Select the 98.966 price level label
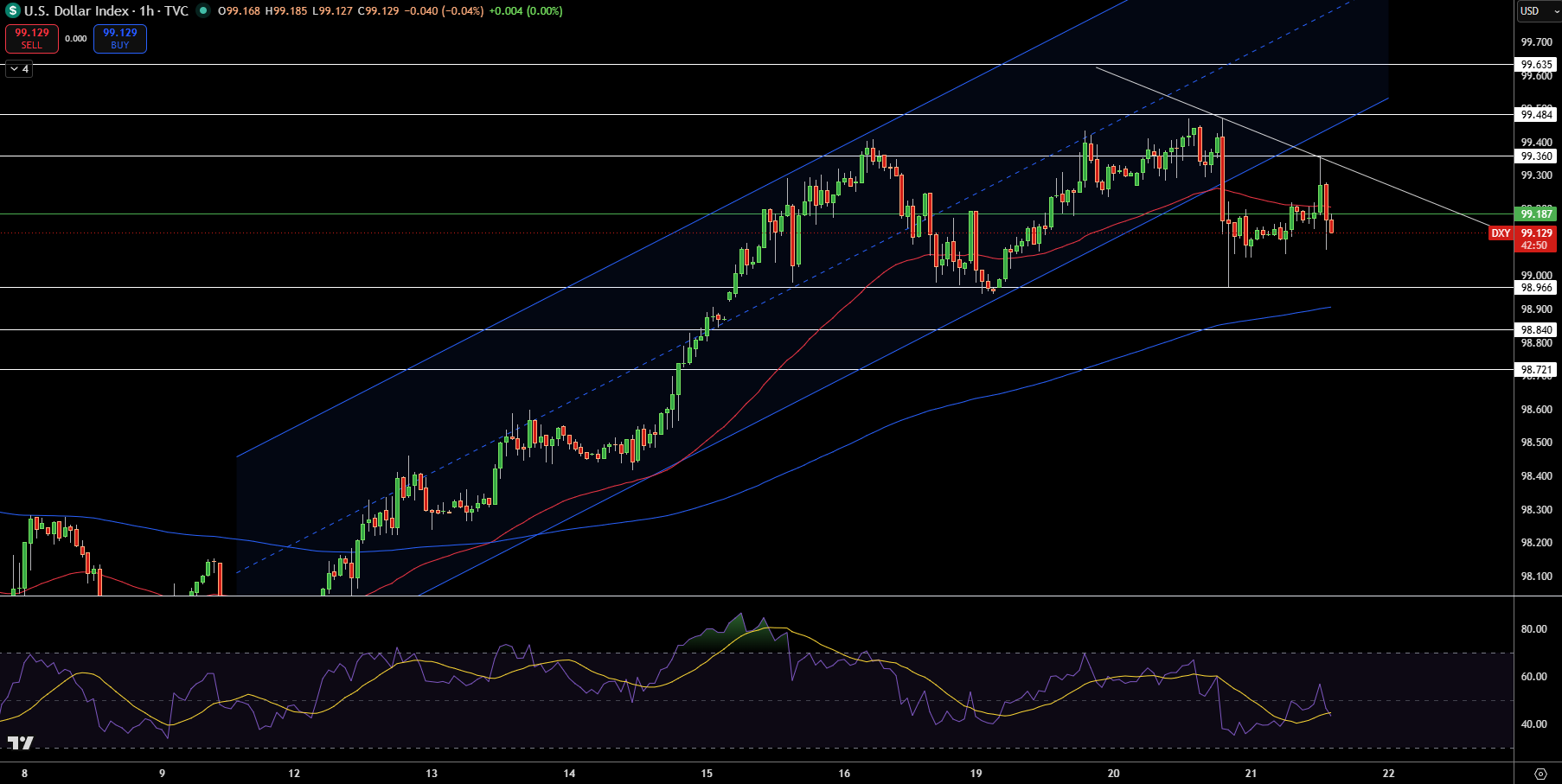 coord(1536,288)
